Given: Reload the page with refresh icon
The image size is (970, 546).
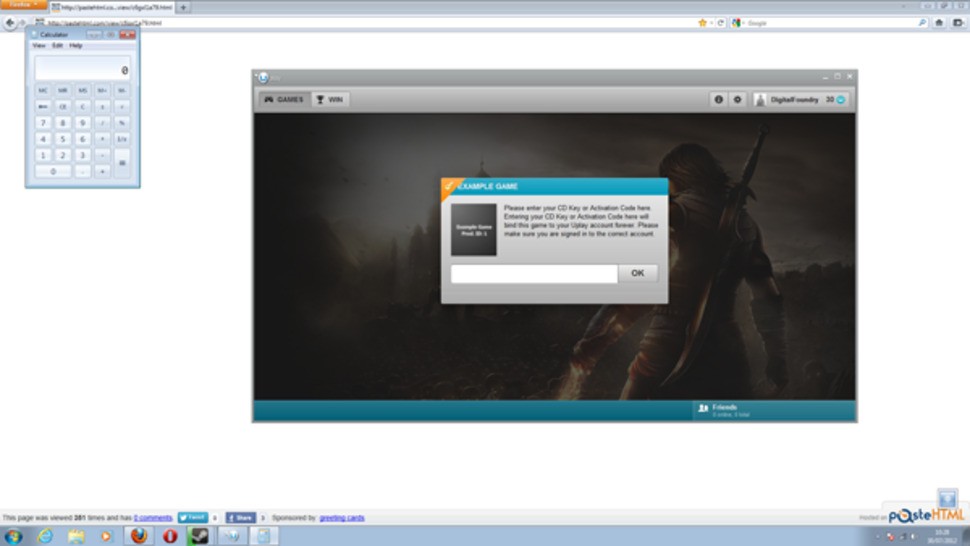Looking at the screenshot, I should (x=721, y=23).
